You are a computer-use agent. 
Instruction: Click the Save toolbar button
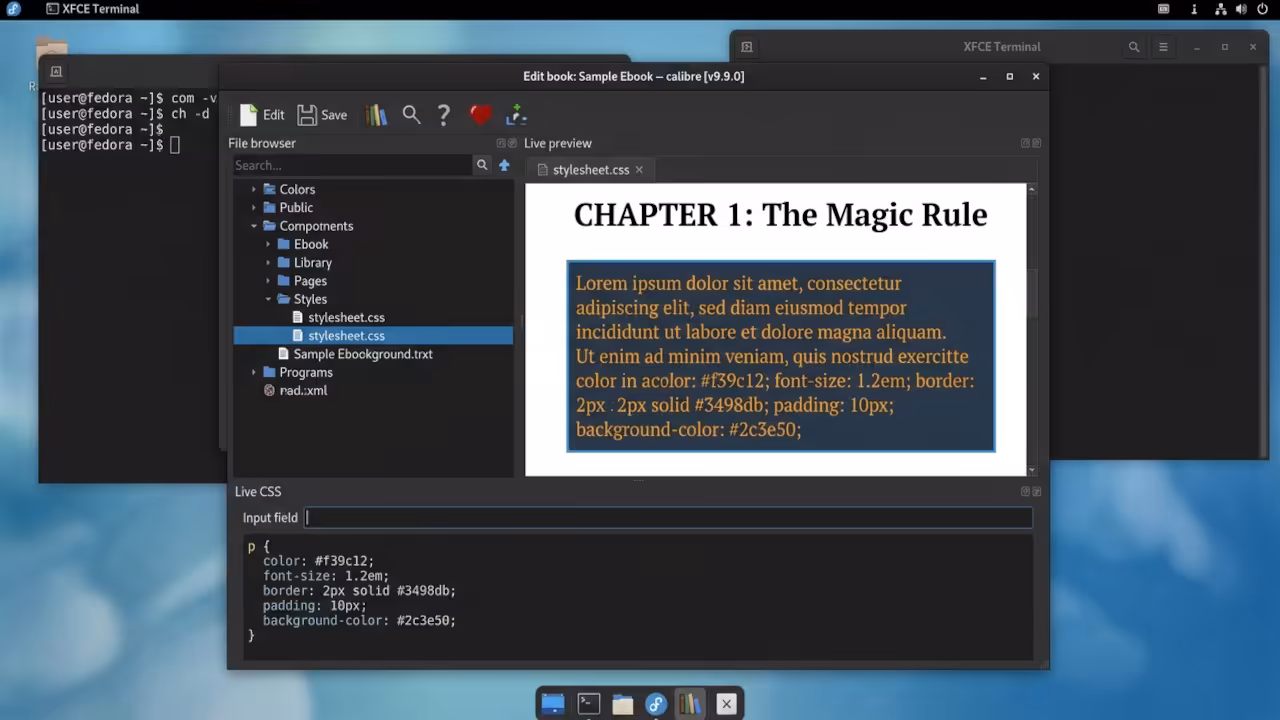point(322,115)
